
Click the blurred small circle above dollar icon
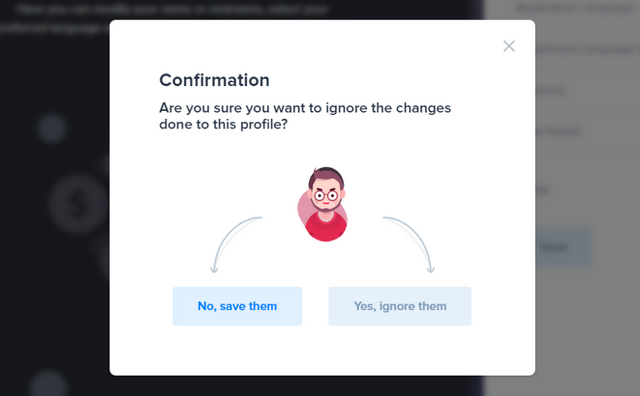[52, 129]
